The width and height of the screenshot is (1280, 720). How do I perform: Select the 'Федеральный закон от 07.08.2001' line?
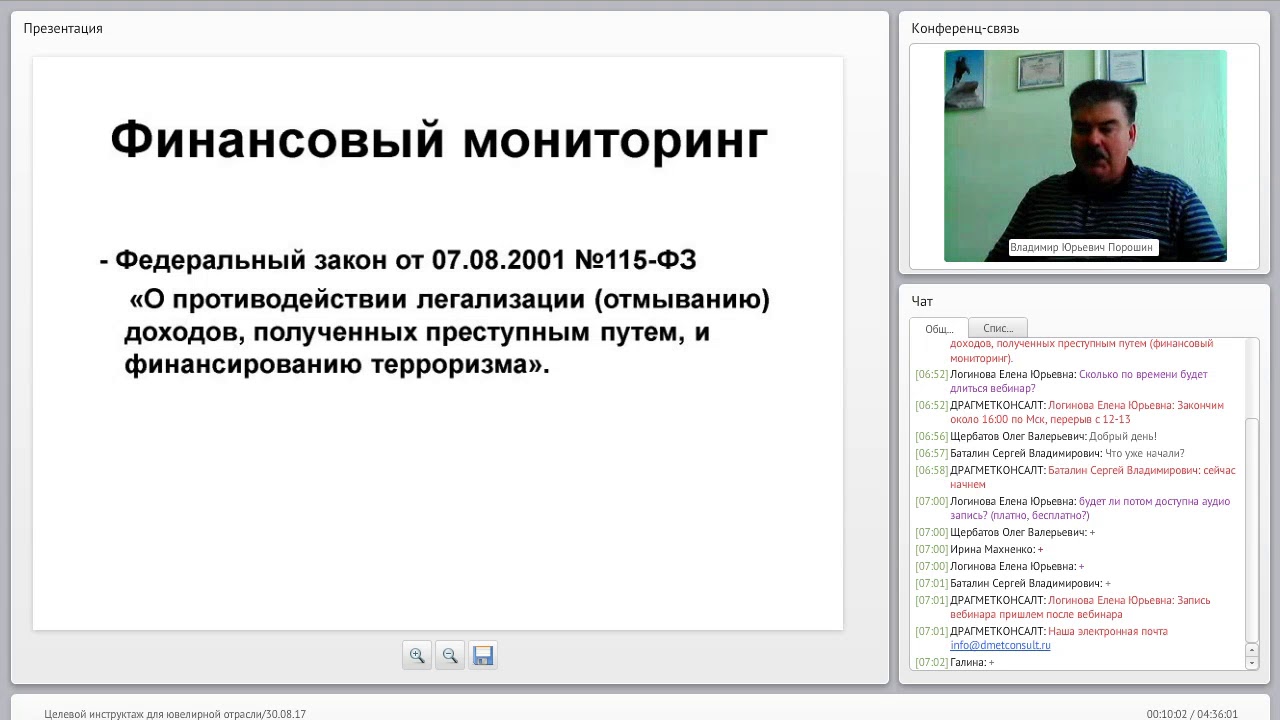click(398, 260)
